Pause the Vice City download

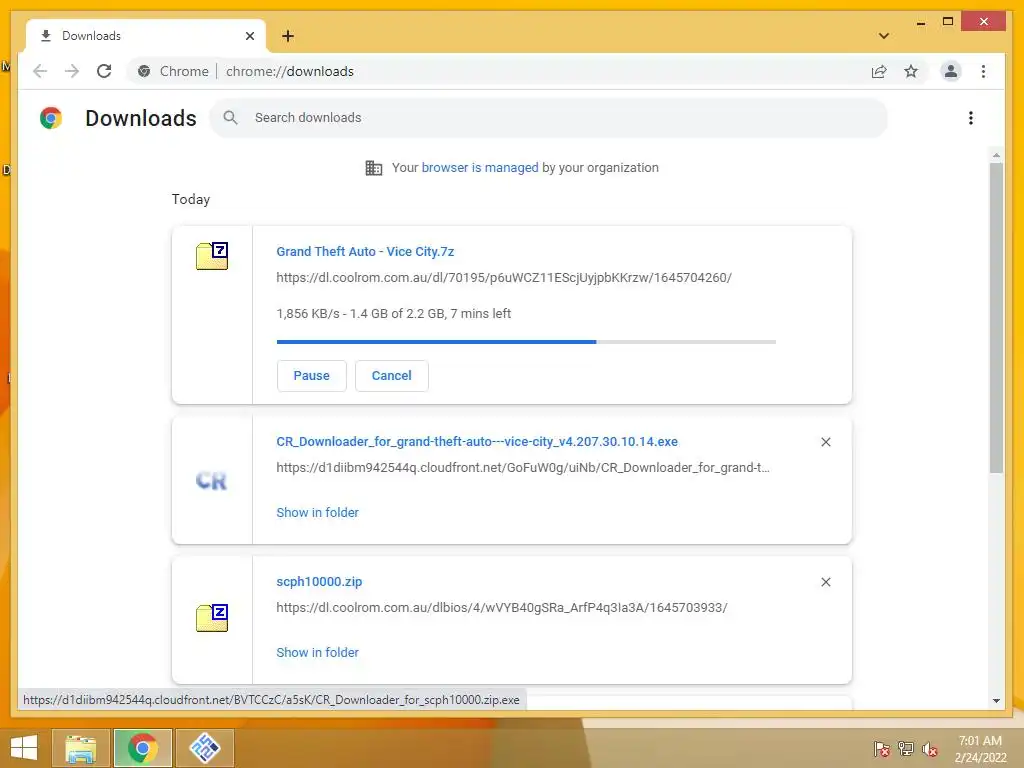coord(312,376)
